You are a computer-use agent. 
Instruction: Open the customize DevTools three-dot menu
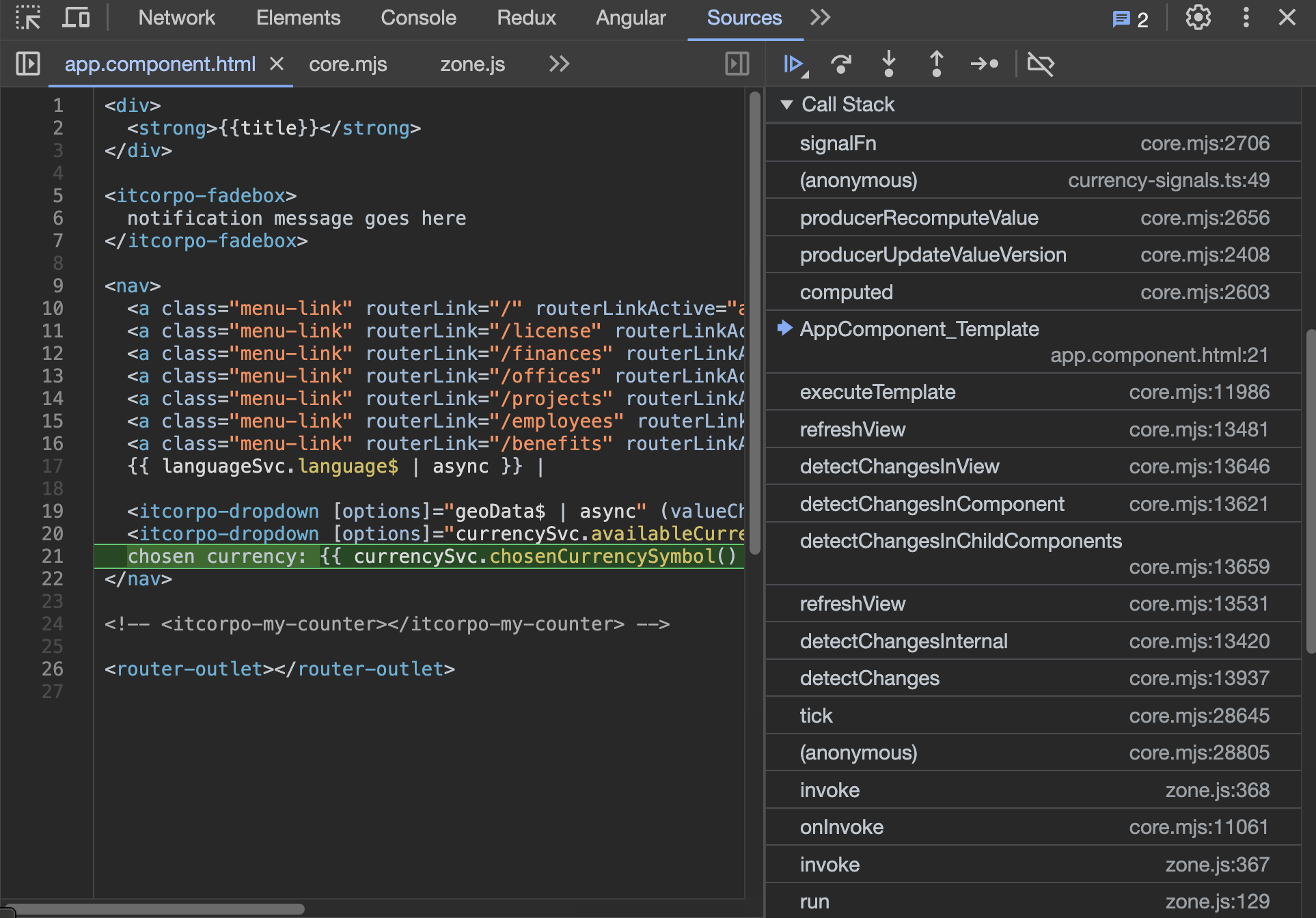pos(1246,18)
